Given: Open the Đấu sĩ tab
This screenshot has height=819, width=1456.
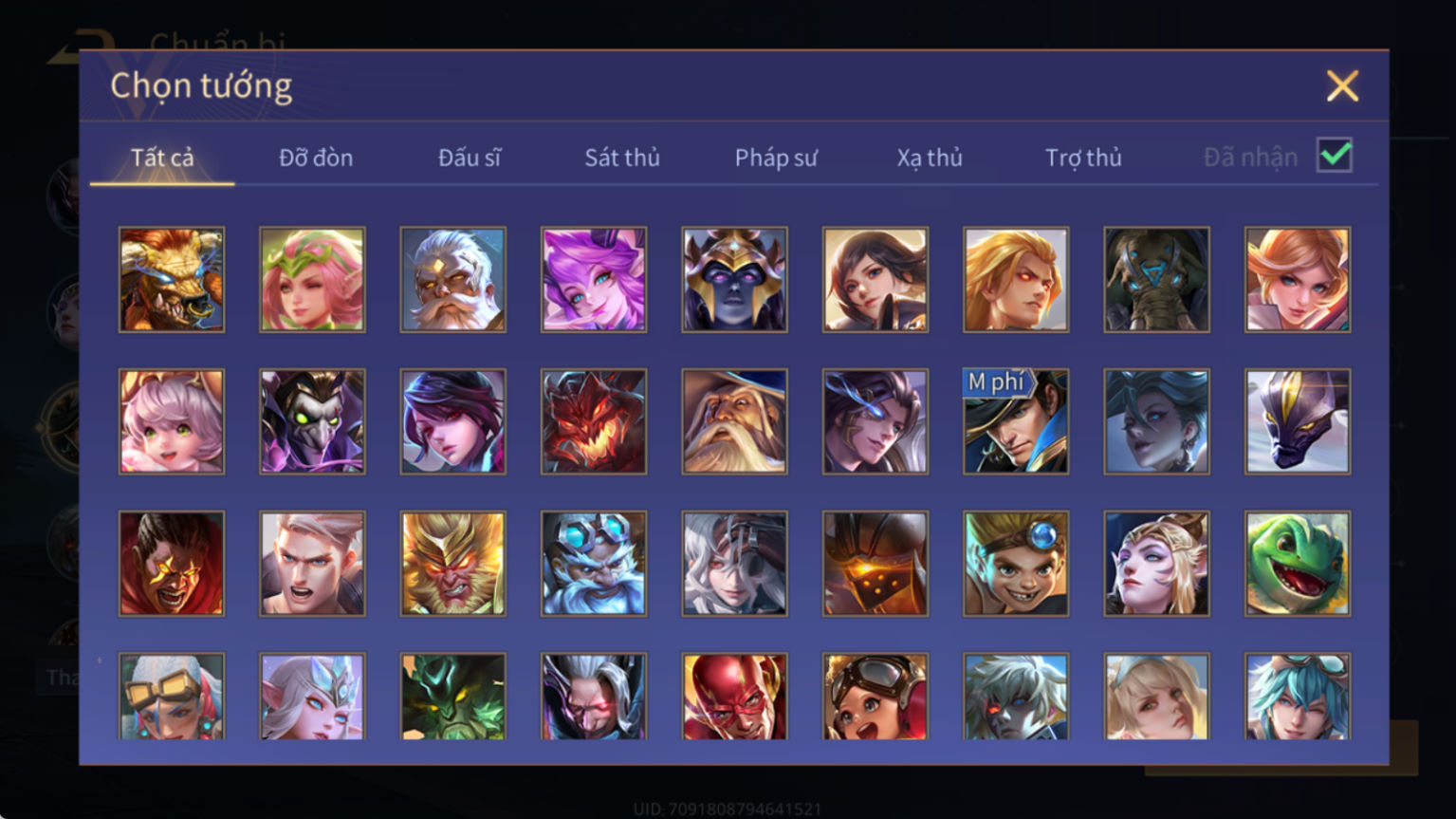Looking at the screenshot, I should (470, 158).
